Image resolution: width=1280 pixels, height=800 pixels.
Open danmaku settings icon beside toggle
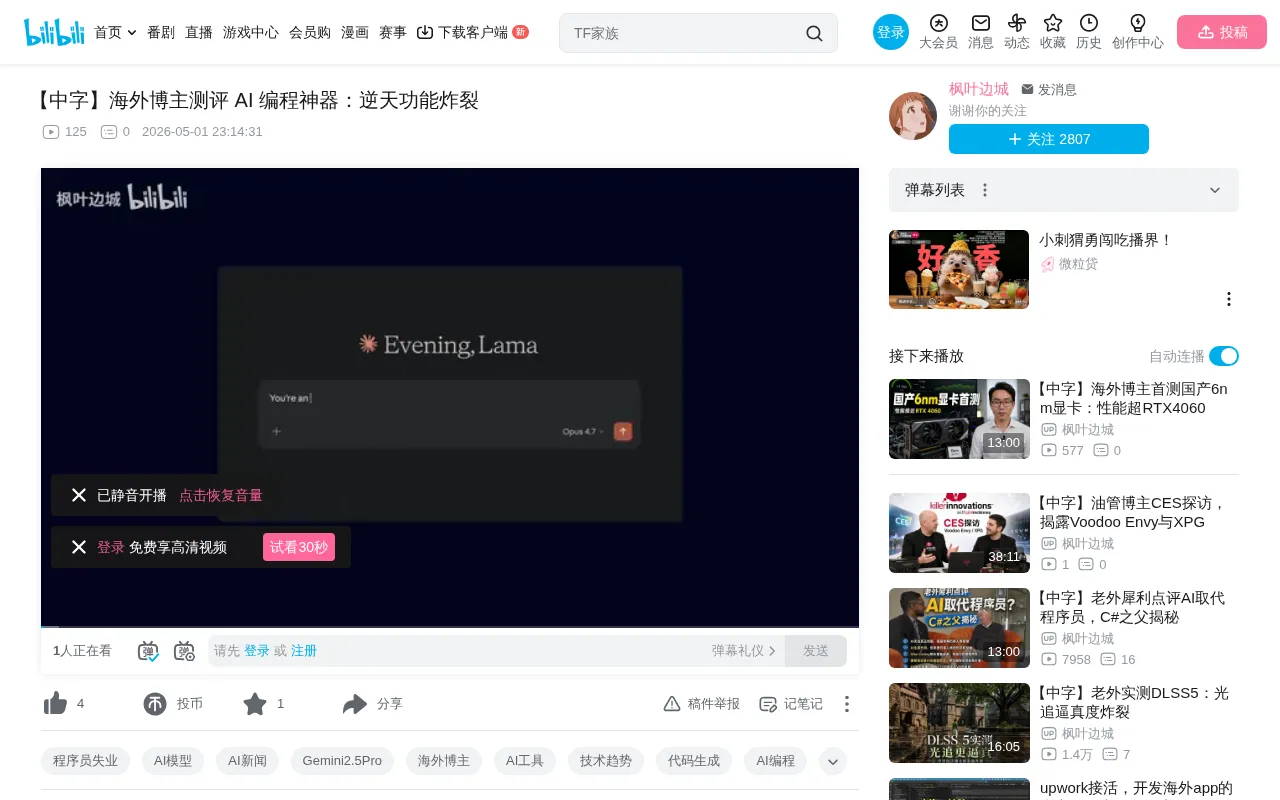[184, 651]
